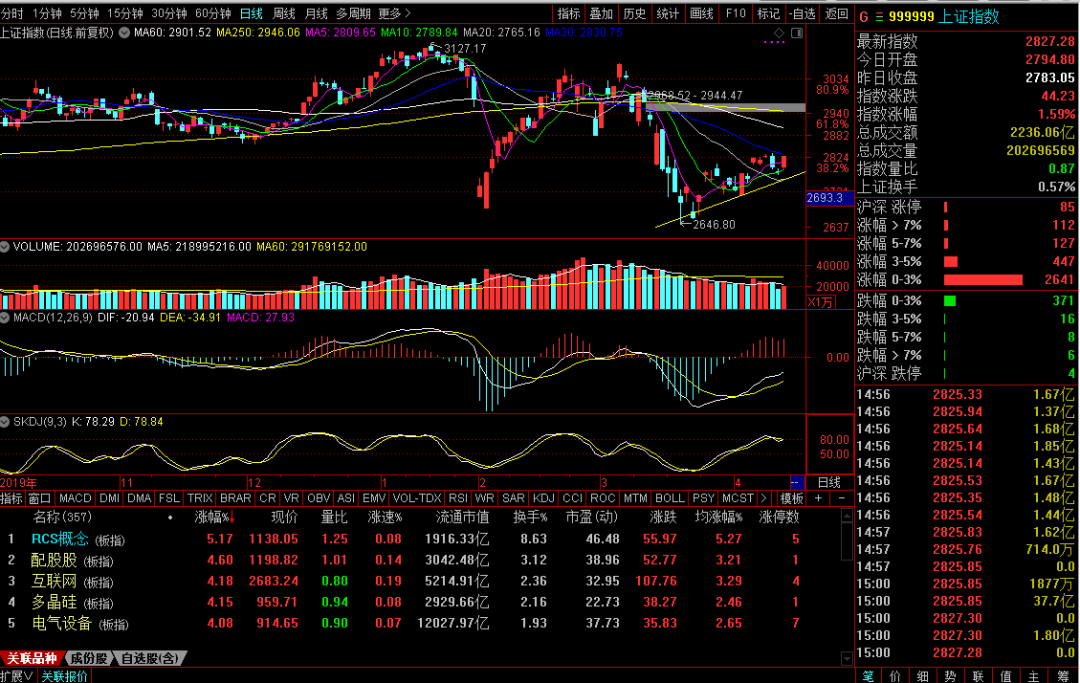Image resolution: width=1080 pixels, height=683 pixels.
Task: Click the 窗口 button in indicator bar
Action: (40, 498)
